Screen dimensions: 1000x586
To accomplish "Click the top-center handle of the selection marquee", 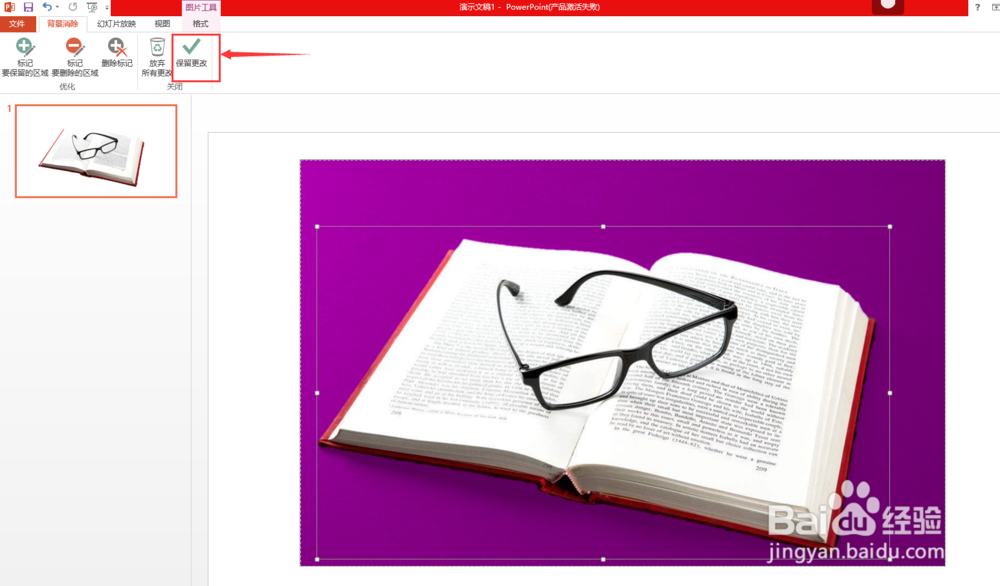I will point(603,226).
